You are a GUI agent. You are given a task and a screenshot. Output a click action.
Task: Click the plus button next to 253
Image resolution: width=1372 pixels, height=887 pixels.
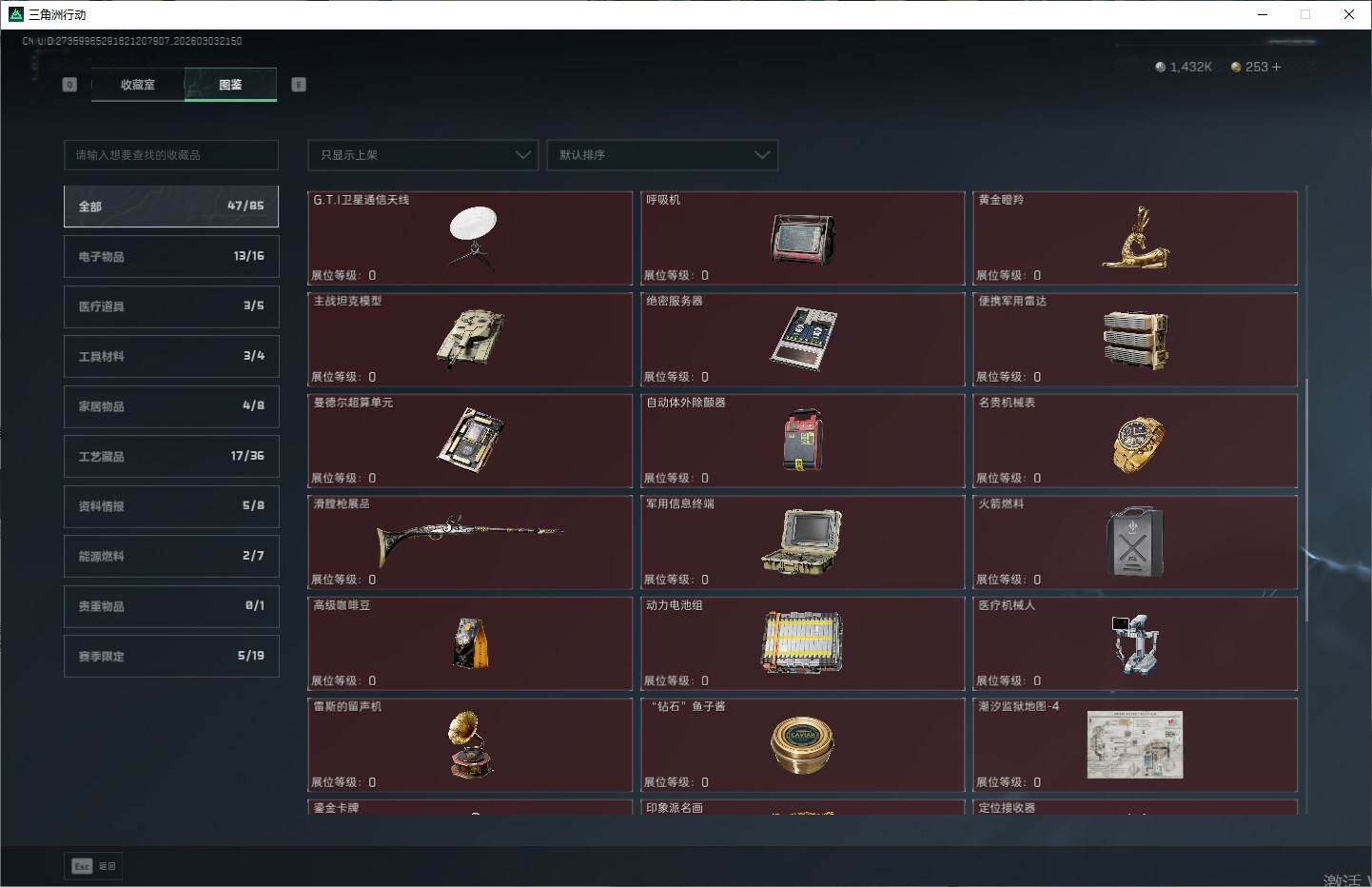point(1276,67)
